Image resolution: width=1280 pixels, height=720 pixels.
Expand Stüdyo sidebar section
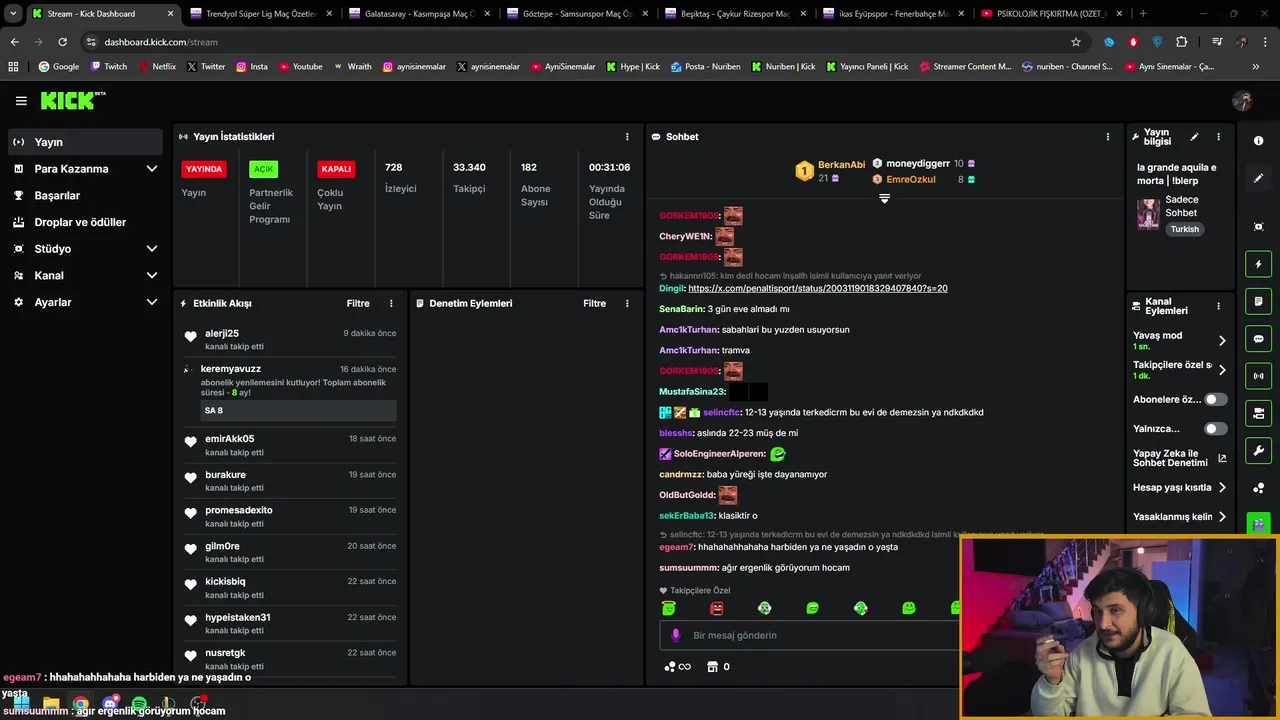click(85, 249)
